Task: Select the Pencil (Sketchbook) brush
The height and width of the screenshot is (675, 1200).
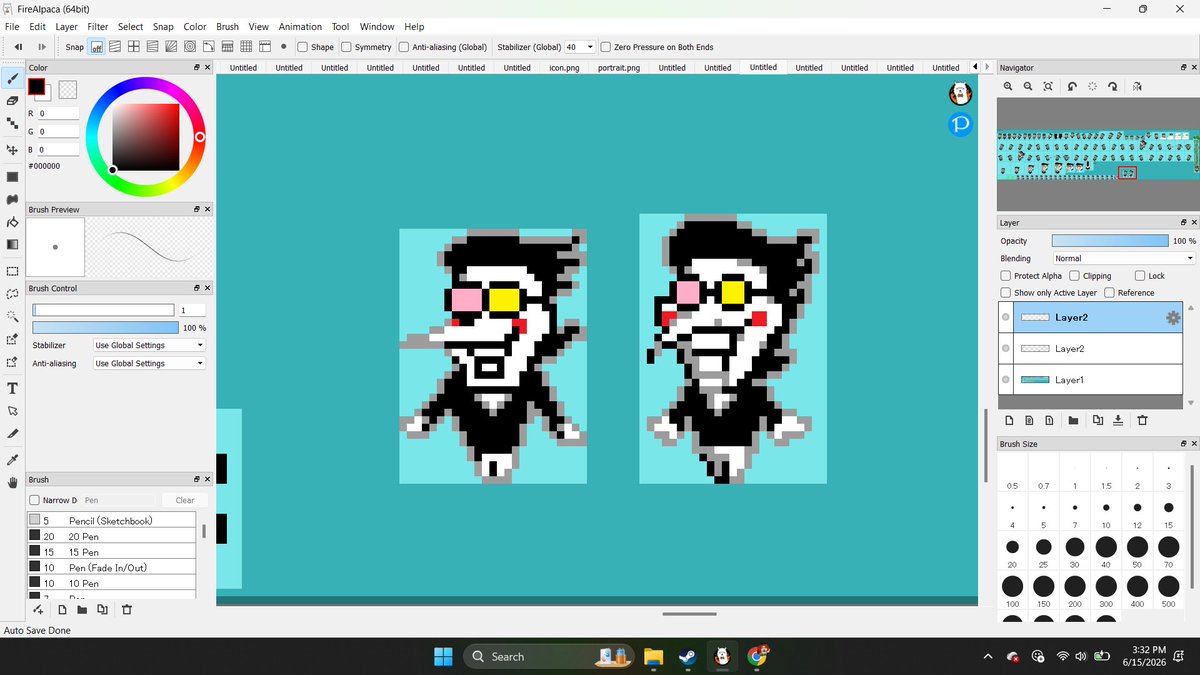Action: pyautogui.click(x=111, y=521)
